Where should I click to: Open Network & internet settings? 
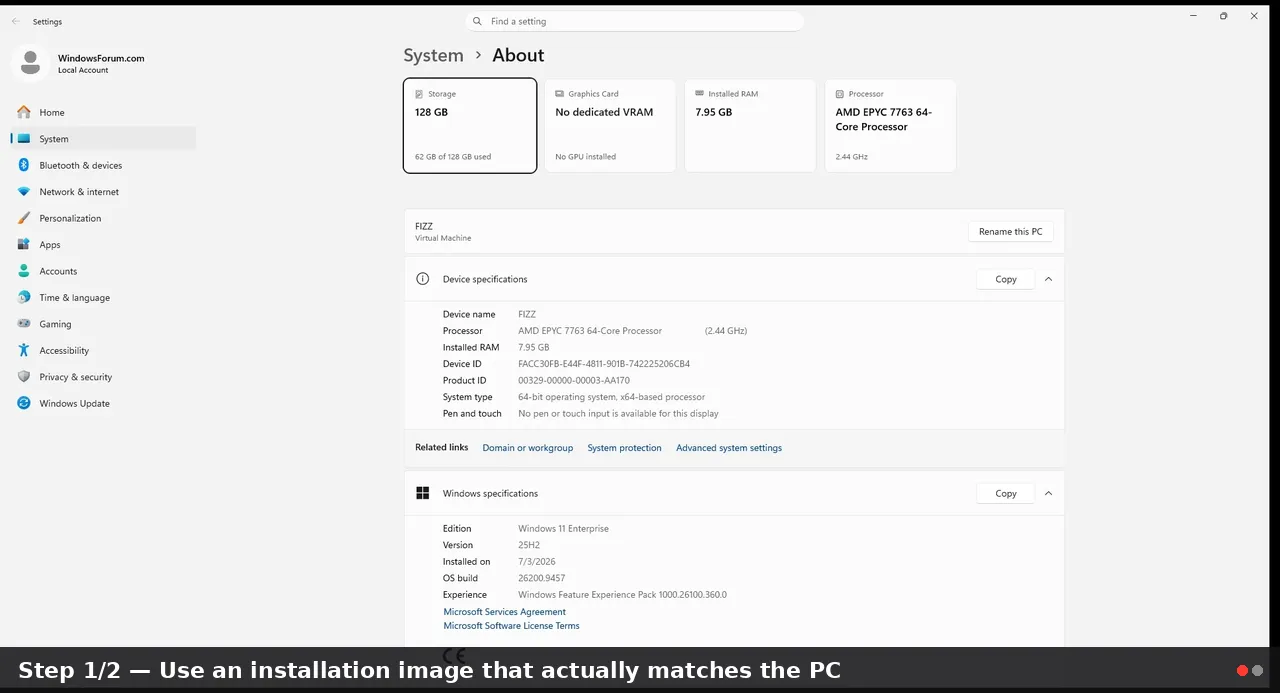pyautogui.click(x=103, y=192)
